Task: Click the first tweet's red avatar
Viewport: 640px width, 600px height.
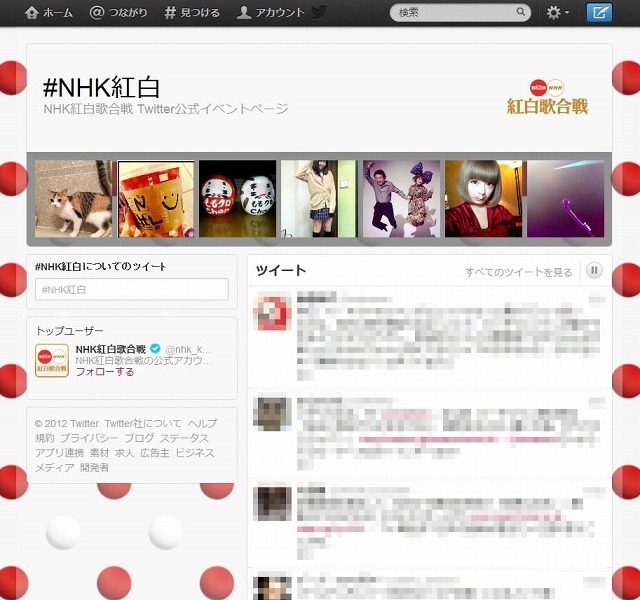Action: tap(272, 312)
